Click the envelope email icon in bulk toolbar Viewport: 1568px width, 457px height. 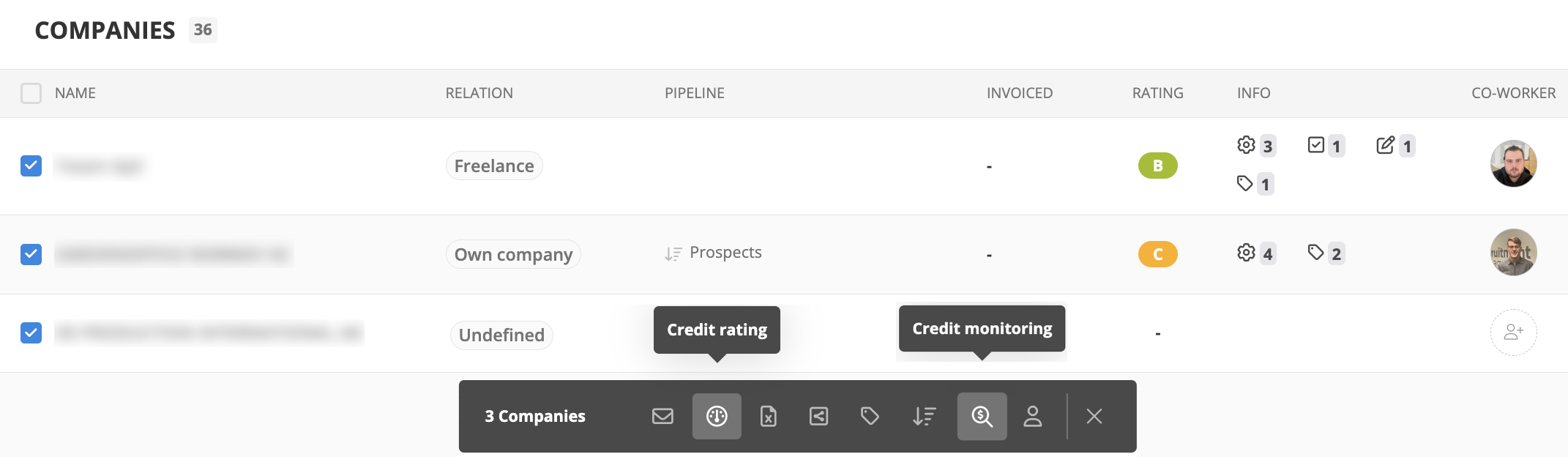(x=662, y=416)
